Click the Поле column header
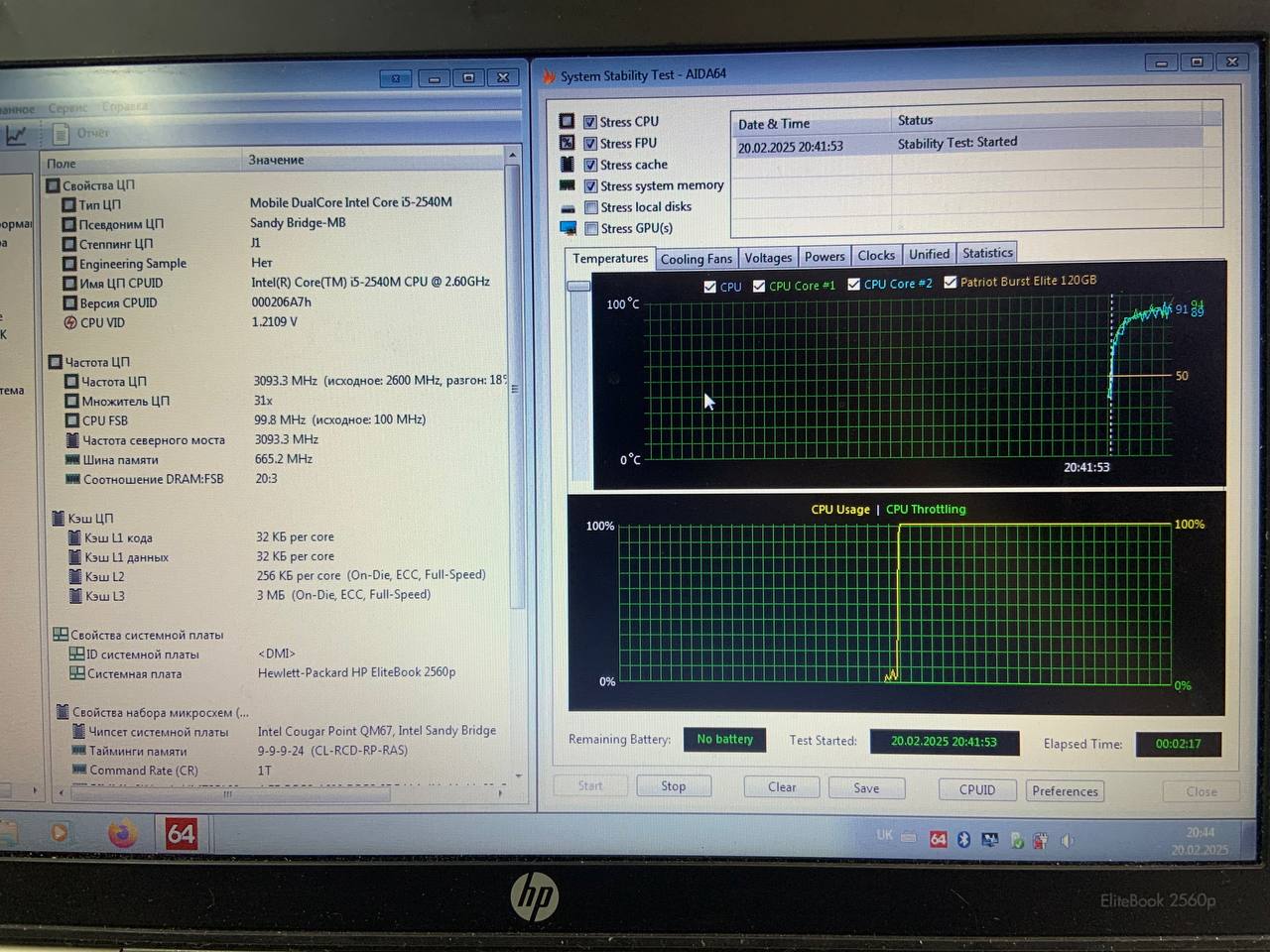 point(142,163)
